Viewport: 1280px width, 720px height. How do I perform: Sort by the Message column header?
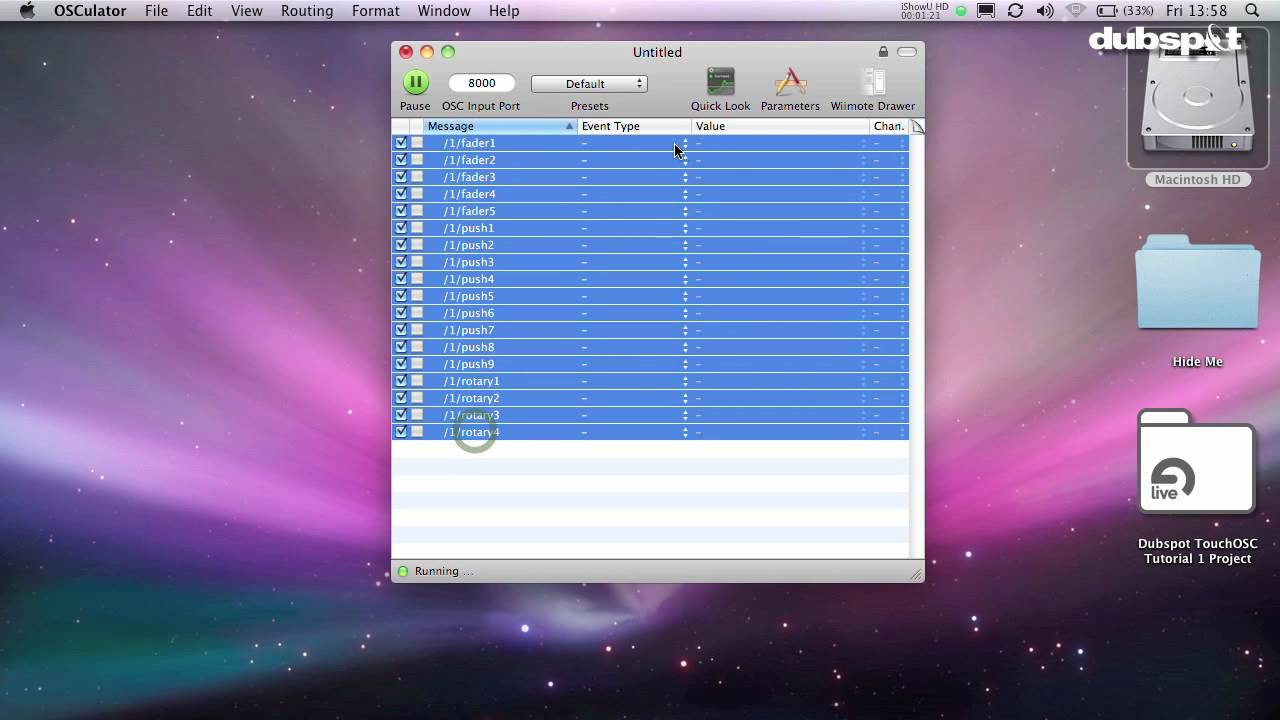pyautogui.click(x=500, y=126)
